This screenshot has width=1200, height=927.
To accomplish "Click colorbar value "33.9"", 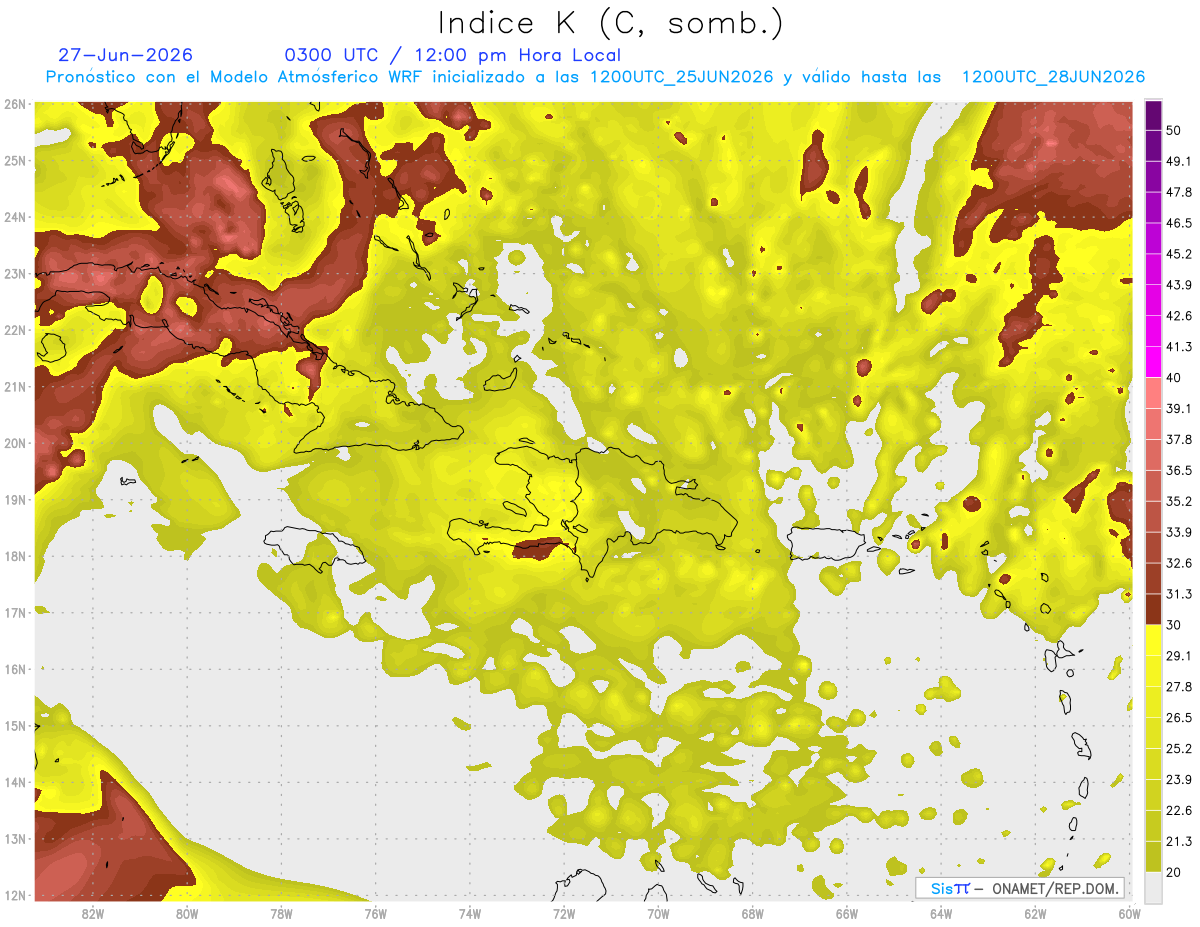I will click(1179, 532).
